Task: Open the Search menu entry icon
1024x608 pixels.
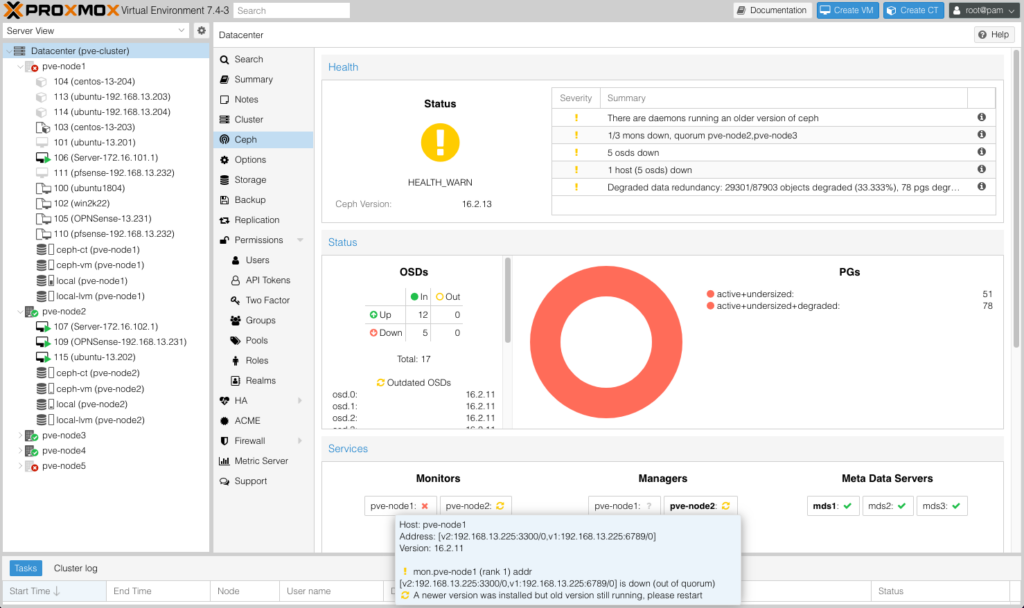Action: (x=224, y=59)
